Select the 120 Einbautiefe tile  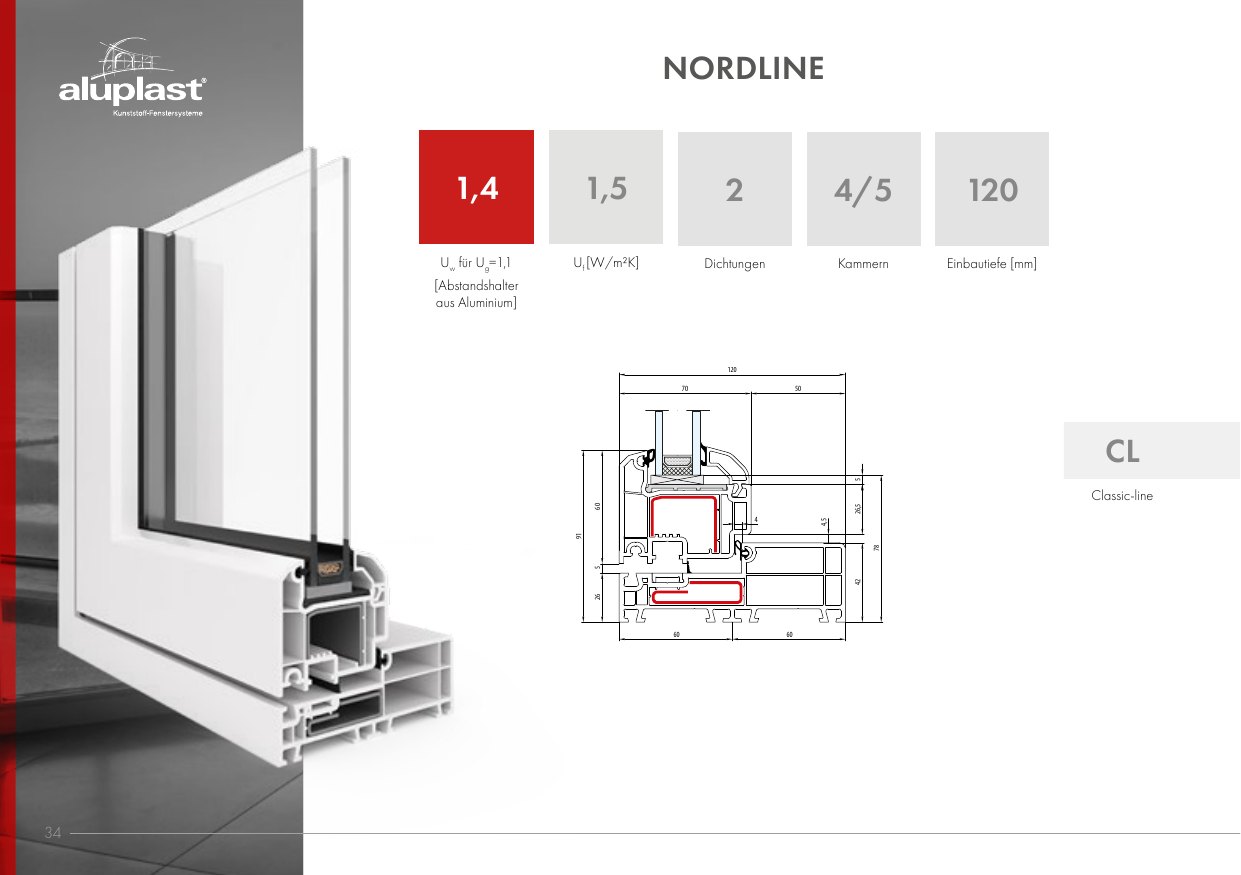coord(992,189)
